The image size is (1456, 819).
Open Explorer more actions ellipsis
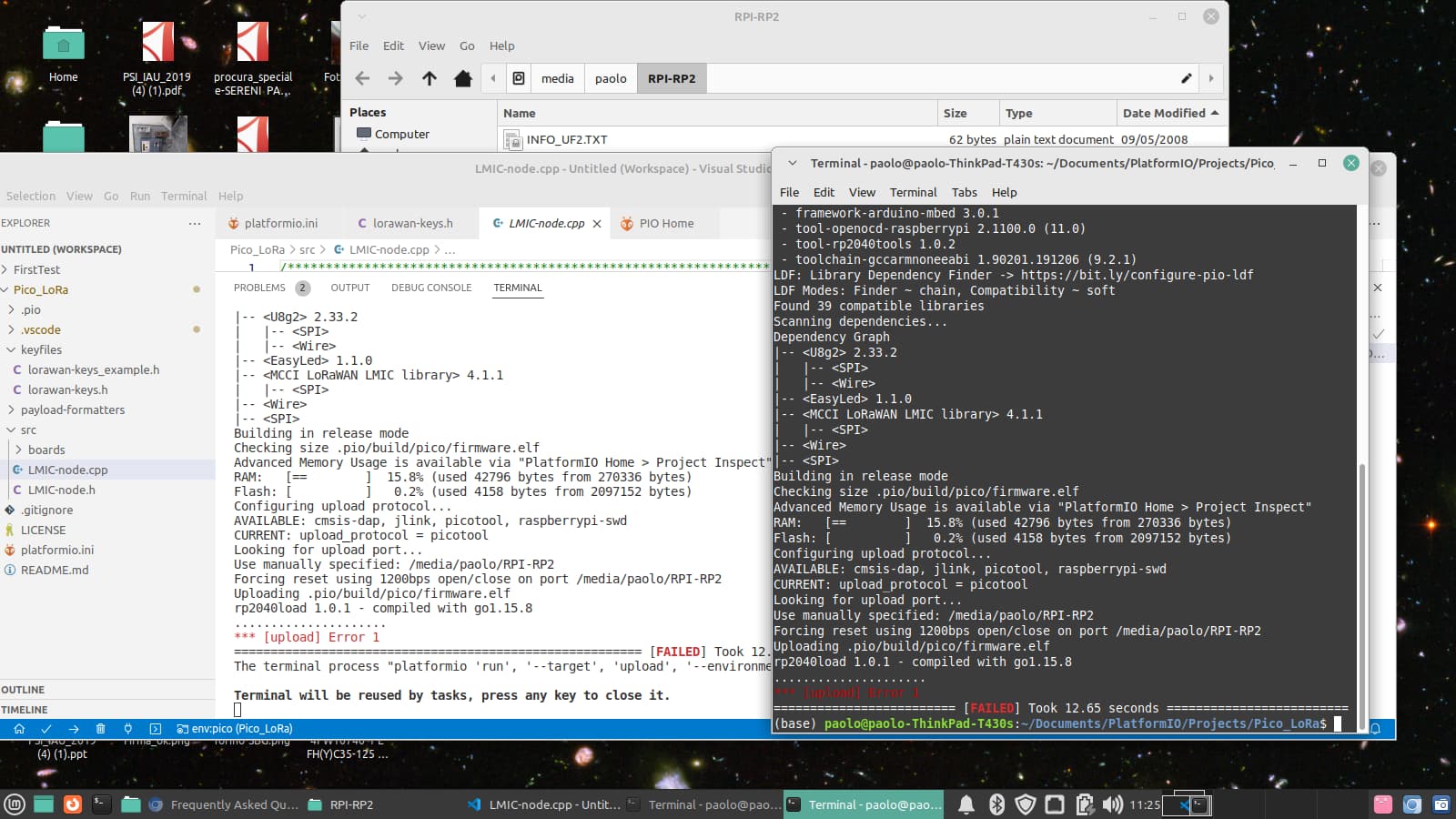point(195,223)
